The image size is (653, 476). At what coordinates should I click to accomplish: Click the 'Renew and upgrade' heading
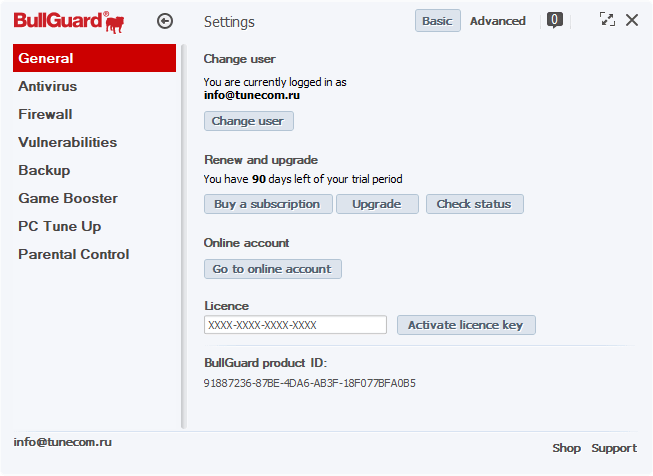tap(261, 160)
